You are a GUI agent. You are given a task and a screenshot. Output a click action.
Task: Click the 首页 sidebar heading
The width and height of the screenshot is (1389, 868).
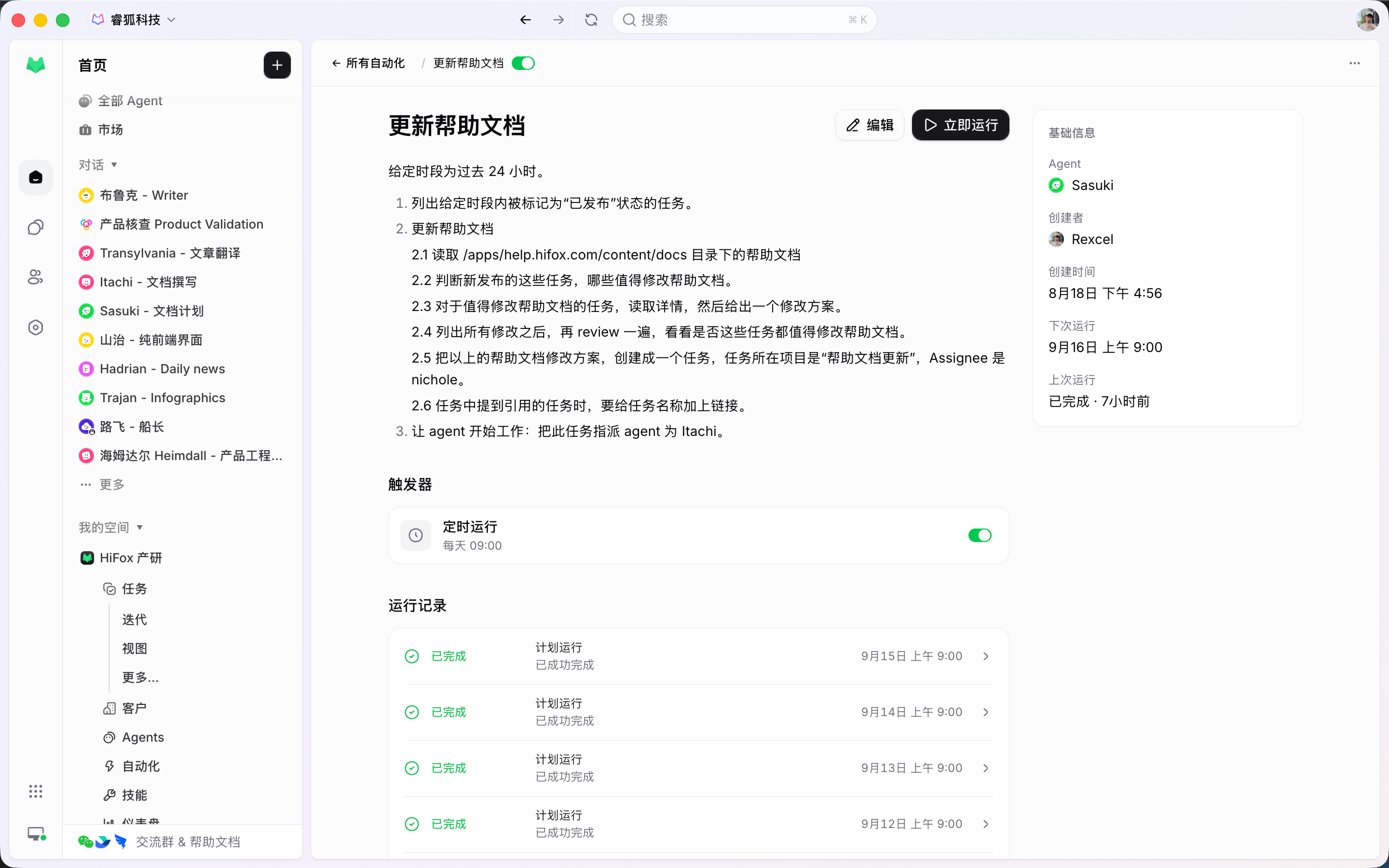click(93, 66)
